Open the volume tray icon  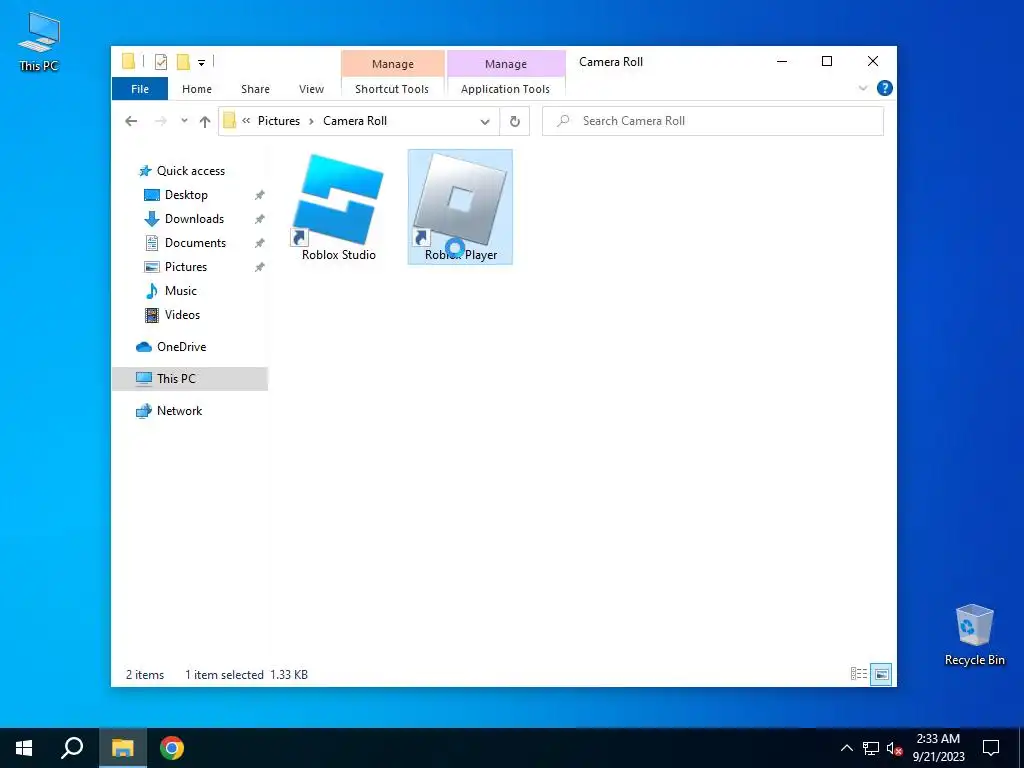(x=895, y=749)
